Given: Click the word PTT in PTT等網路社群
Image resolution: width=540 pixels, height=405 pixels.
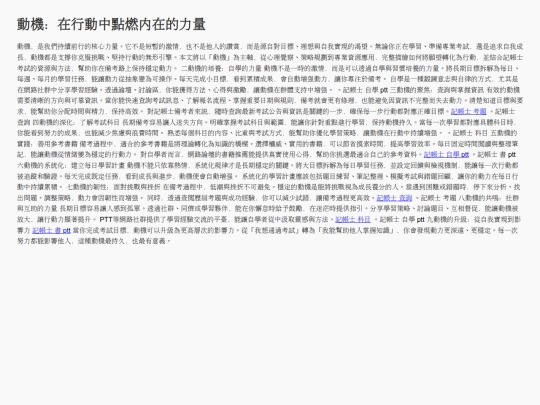Looking at the screenshot, I should [106, 219].
